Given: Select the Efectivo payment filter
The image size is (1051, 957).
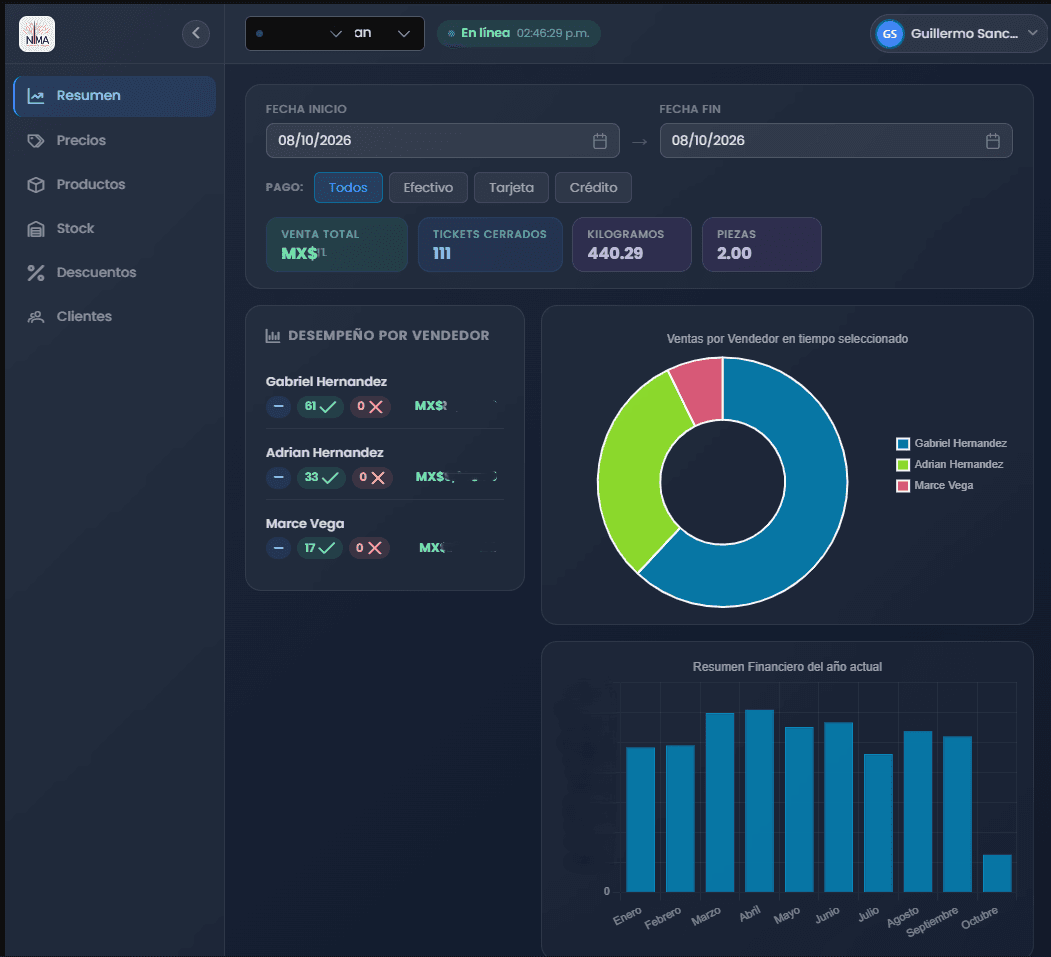Looking at the screenshot, I should click(x=428, y=188).
